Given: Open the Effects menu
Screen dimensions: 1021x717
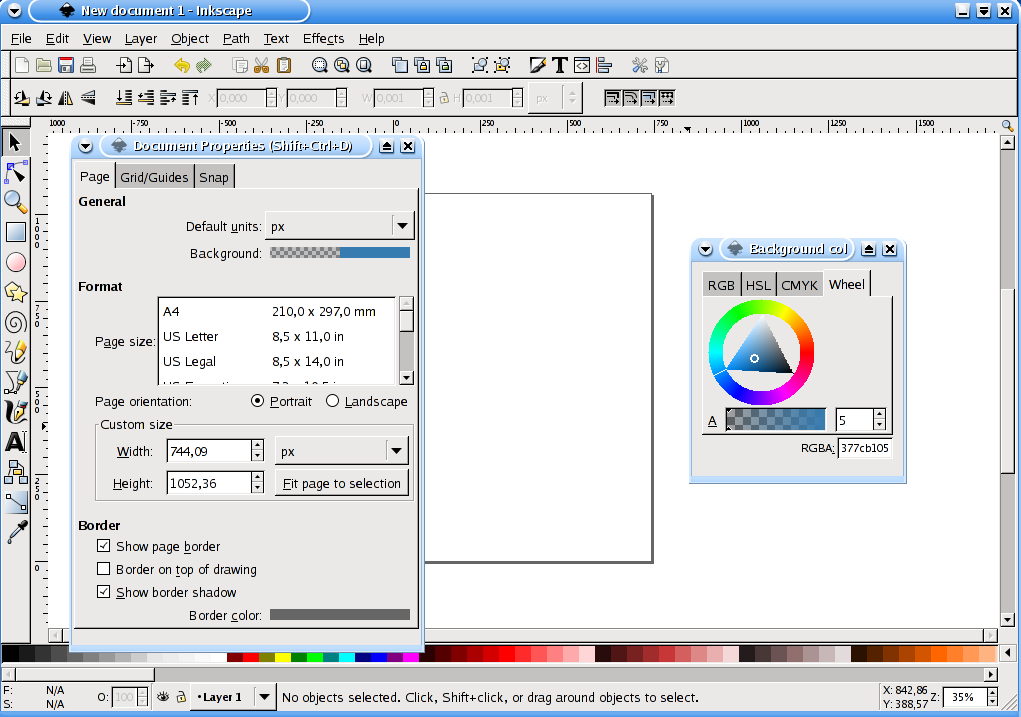Looking at the screenshot, I should [324, 38].
